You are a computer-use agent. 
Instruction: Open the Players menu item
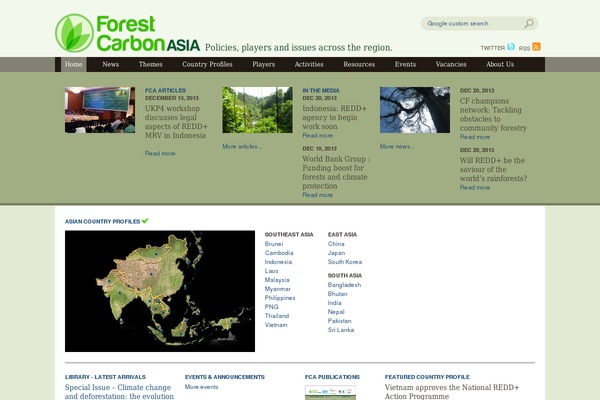pos(264,64)
